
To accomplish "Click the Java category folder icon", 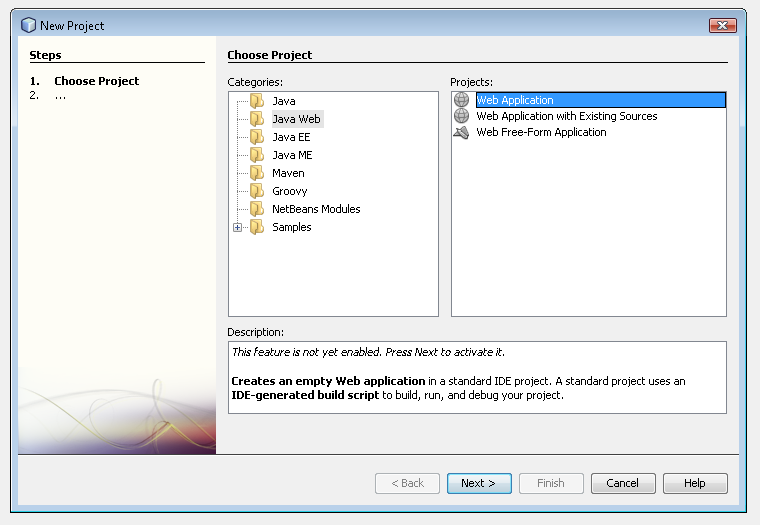I will pyautogui.click(x=257, y=101).
